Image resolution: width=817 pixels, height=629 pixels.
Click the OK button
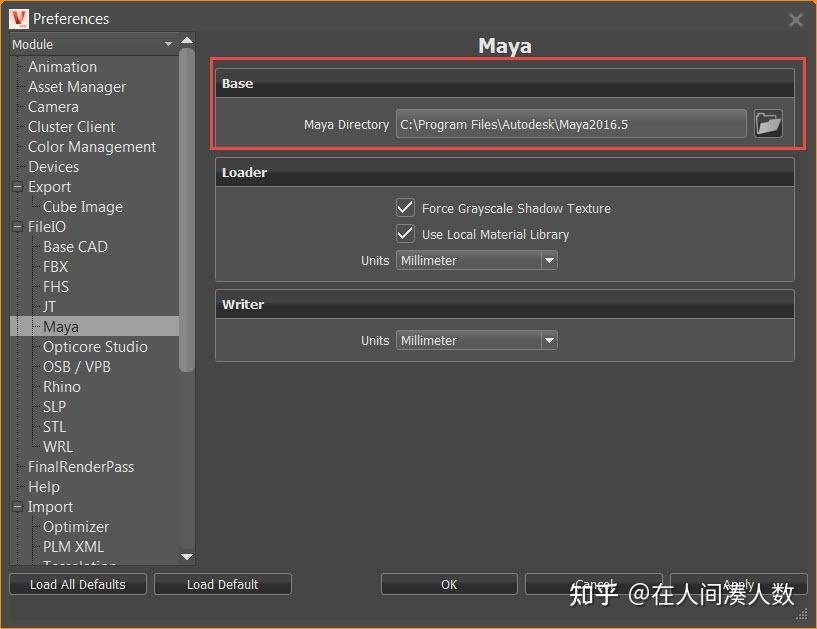[448, 584]
